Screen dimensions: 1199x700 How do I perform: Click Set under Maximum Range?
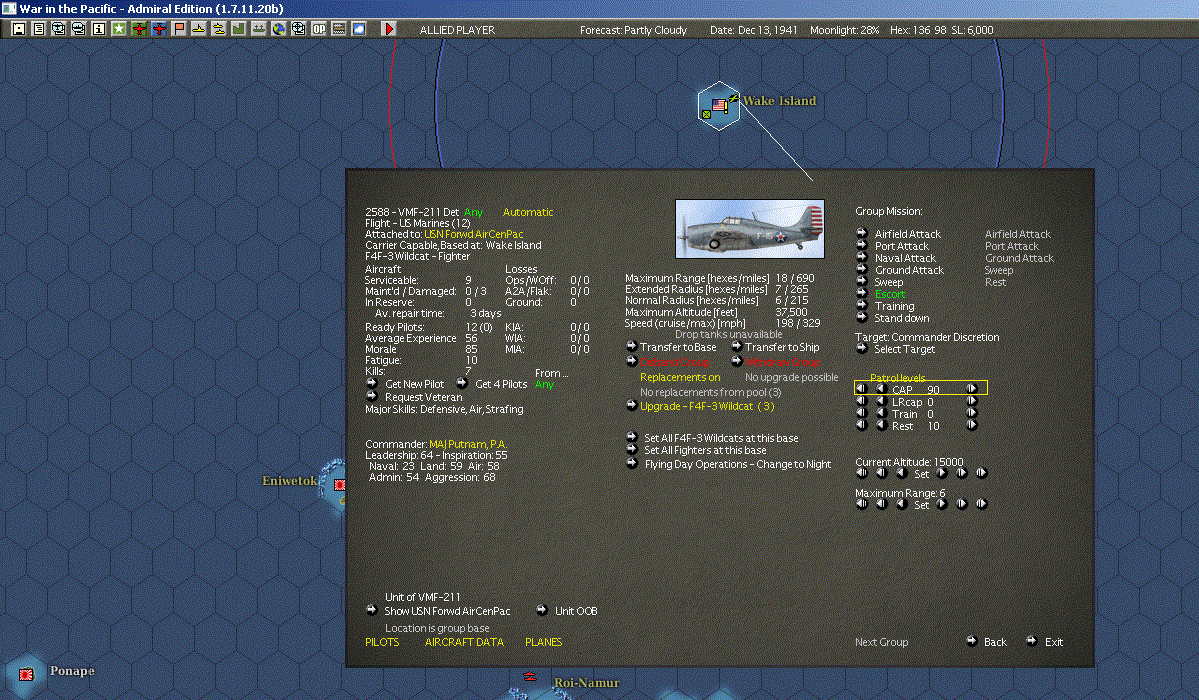921,505
